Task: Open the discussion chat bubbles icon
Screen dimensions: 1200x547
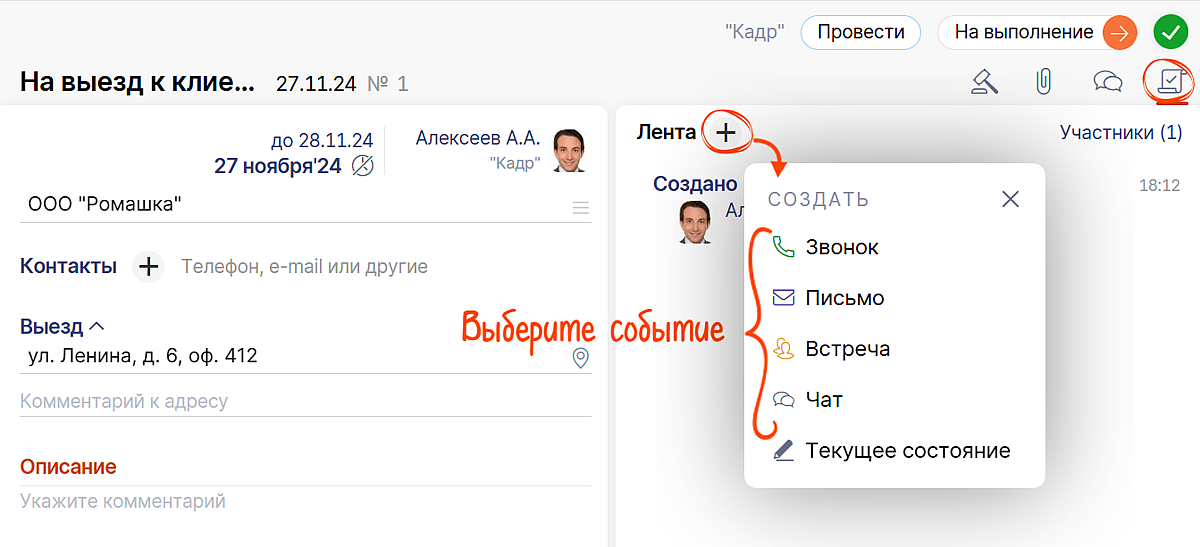Action: point(1107,81)
